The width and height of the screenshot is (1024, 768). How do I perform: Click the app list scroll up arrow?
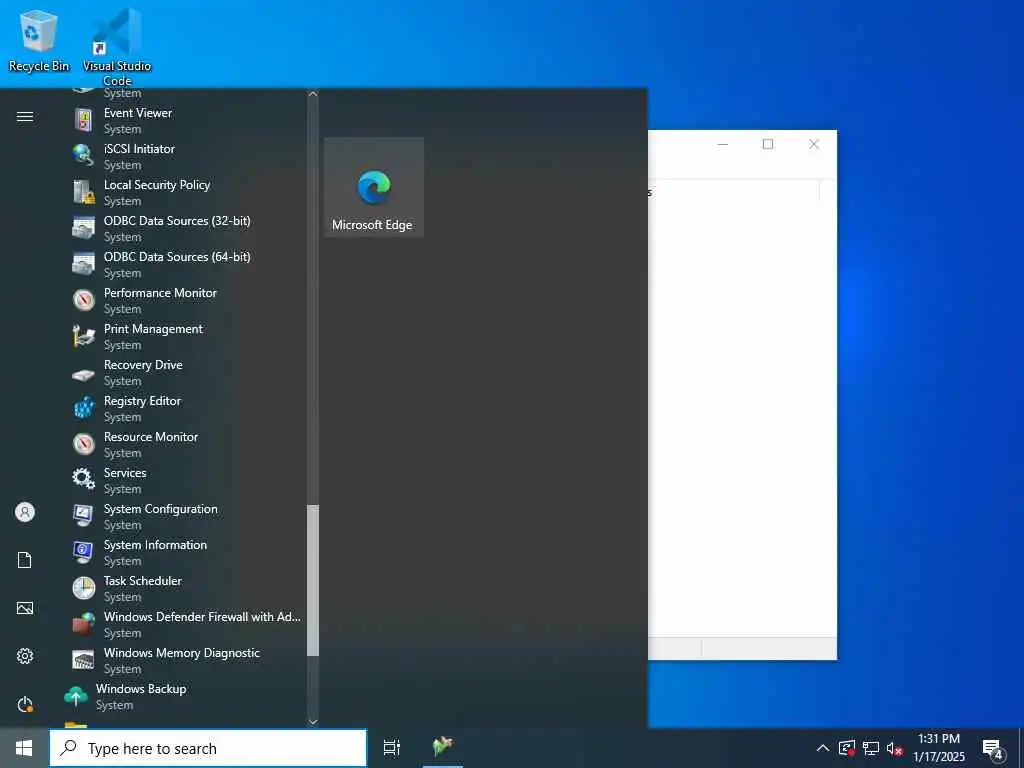(x=313, y=94)
